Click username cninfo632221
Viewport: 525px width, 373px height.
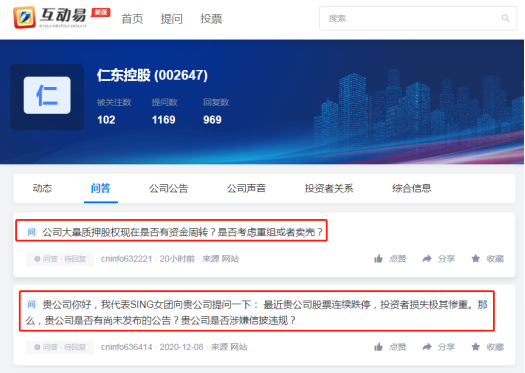pos(126,259)
